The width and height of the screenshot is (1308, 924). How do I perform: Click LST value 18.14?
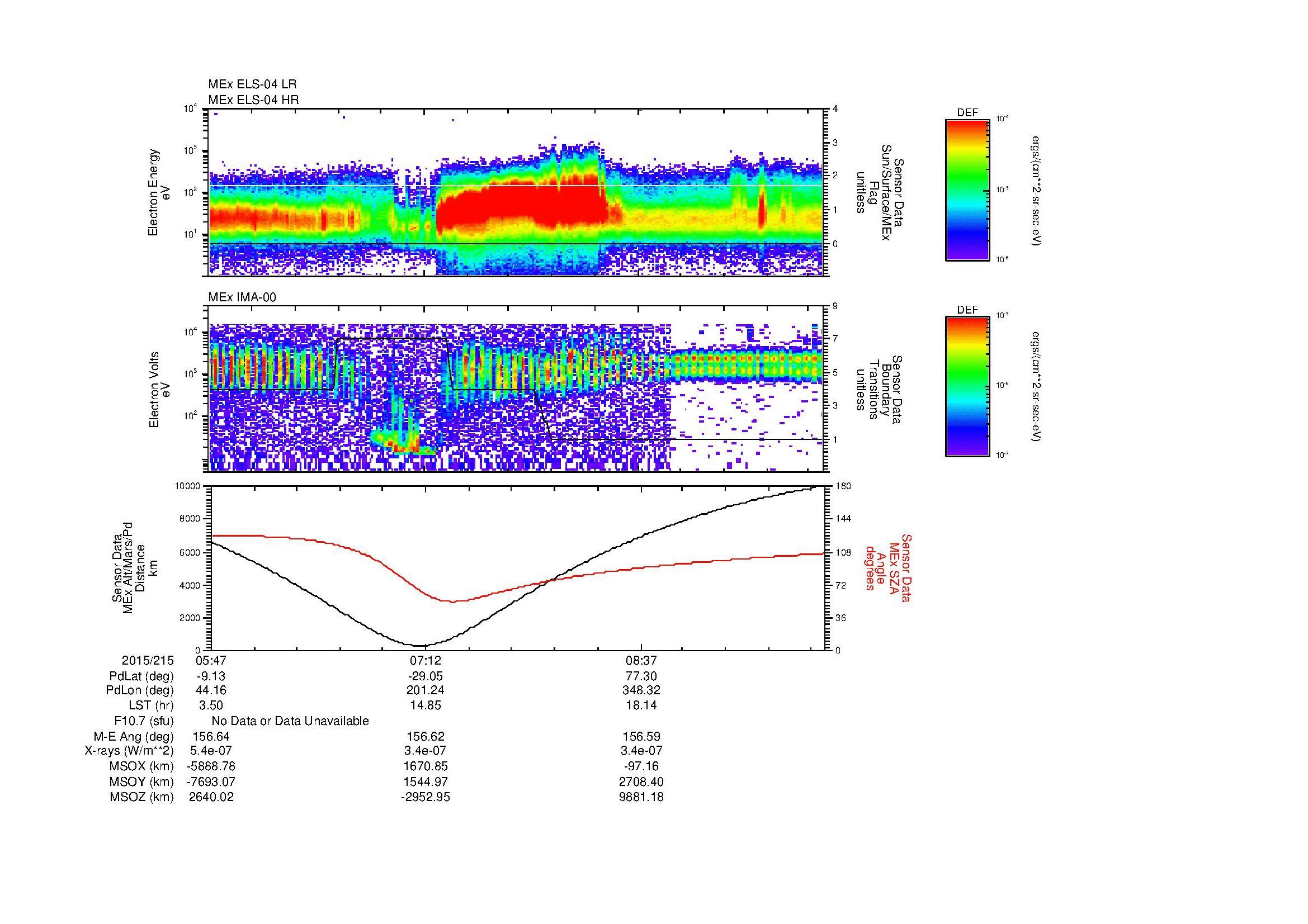[641, 705]
